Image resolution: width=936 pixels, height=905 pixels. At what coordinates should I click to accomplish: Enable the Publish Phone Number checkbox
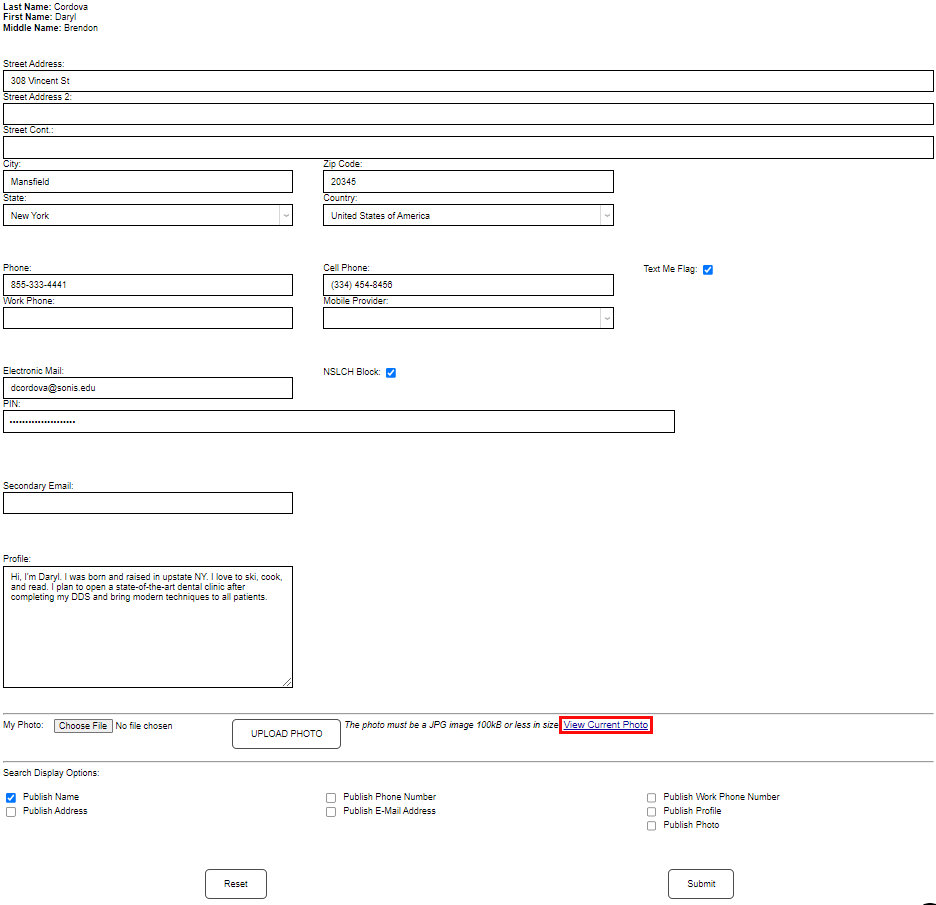(331, 797)
